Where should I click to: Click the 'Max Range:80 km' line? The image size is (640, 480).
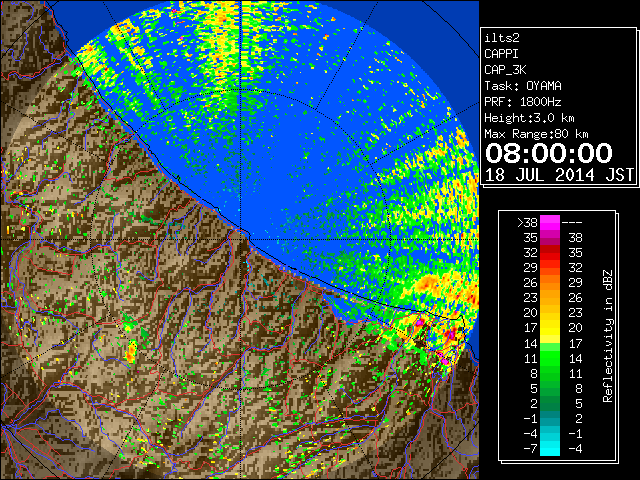(536, 134)
